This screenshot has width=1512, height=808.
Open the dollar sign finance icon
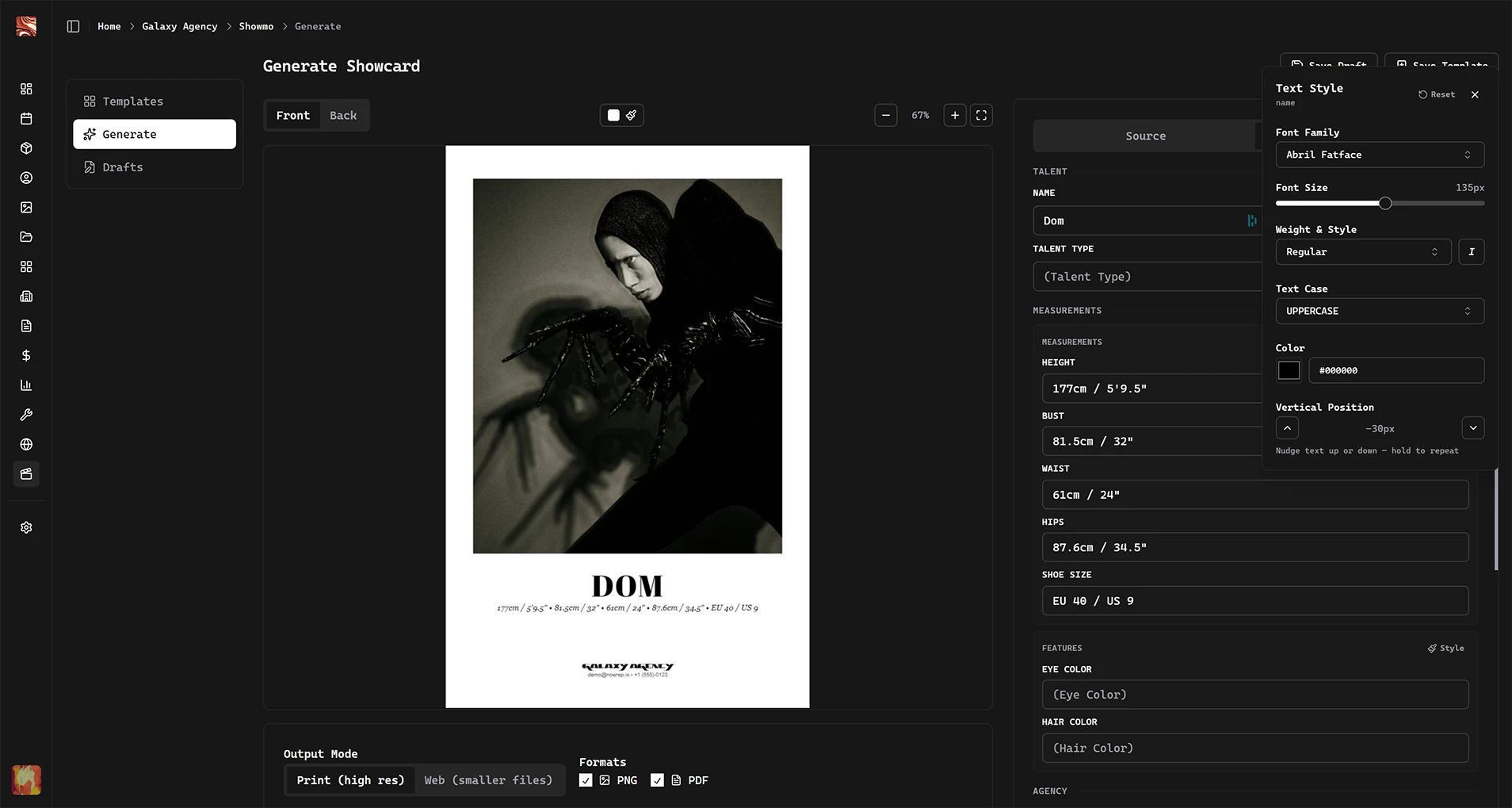pyautogui.click(x=26, y=355)
